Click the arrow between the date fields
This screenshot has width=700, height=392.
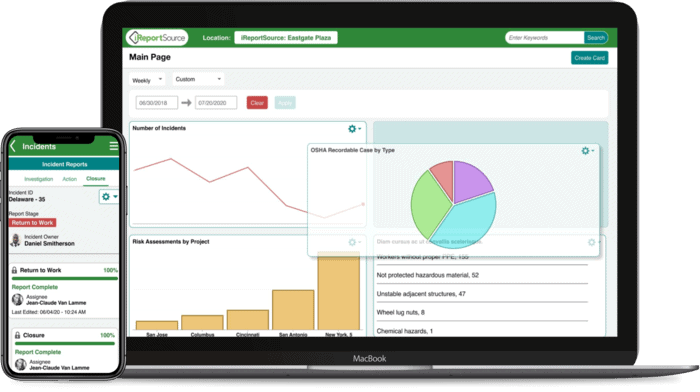(x=187, y=103)
